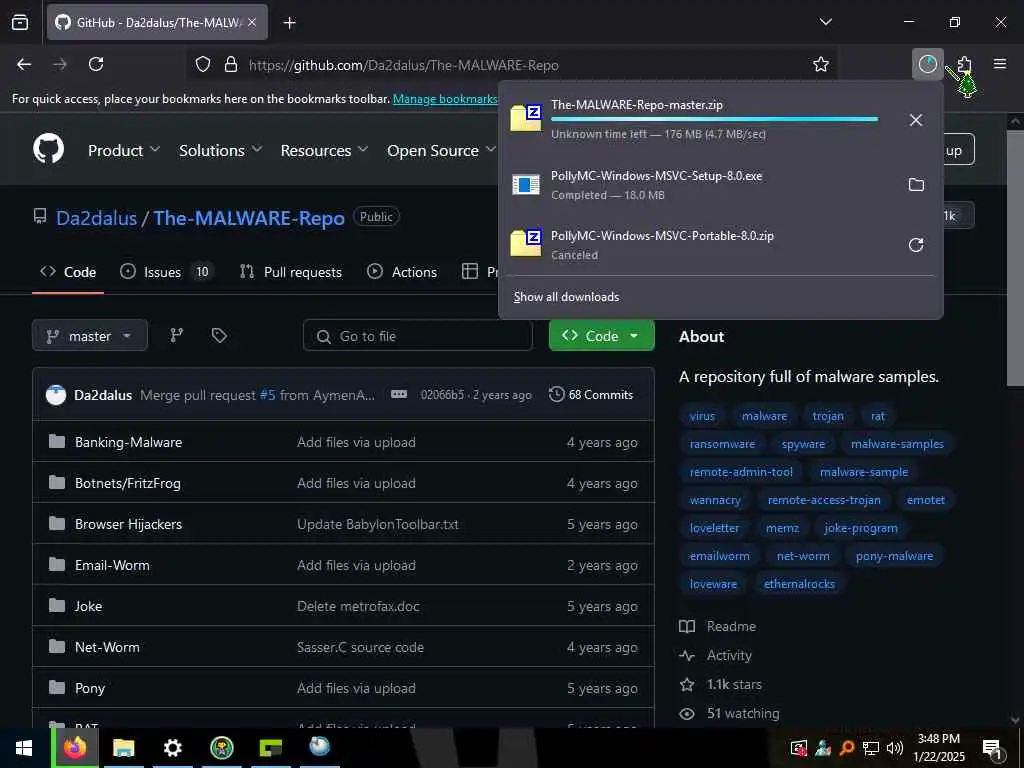
Task: Go back to the previous page
Action: click(24, 64)
